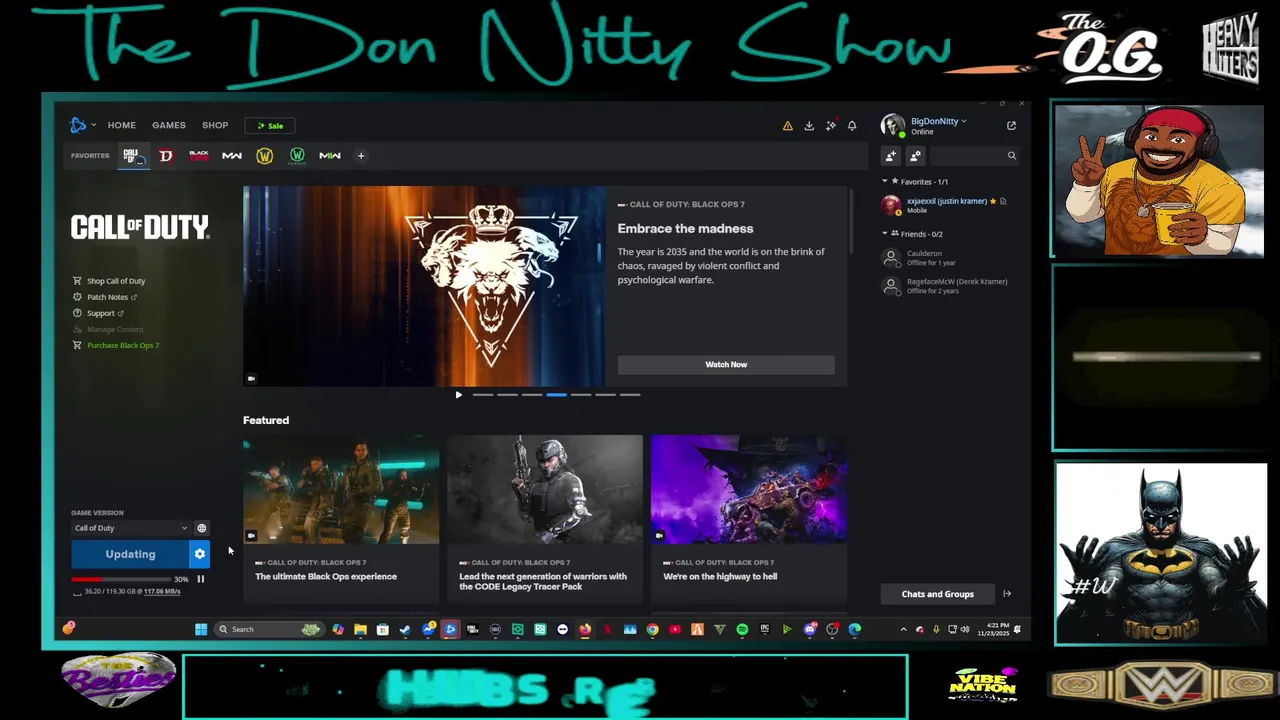Open Spotify from the taskbar
The image size is (1280, 720).
click(742, 629)
